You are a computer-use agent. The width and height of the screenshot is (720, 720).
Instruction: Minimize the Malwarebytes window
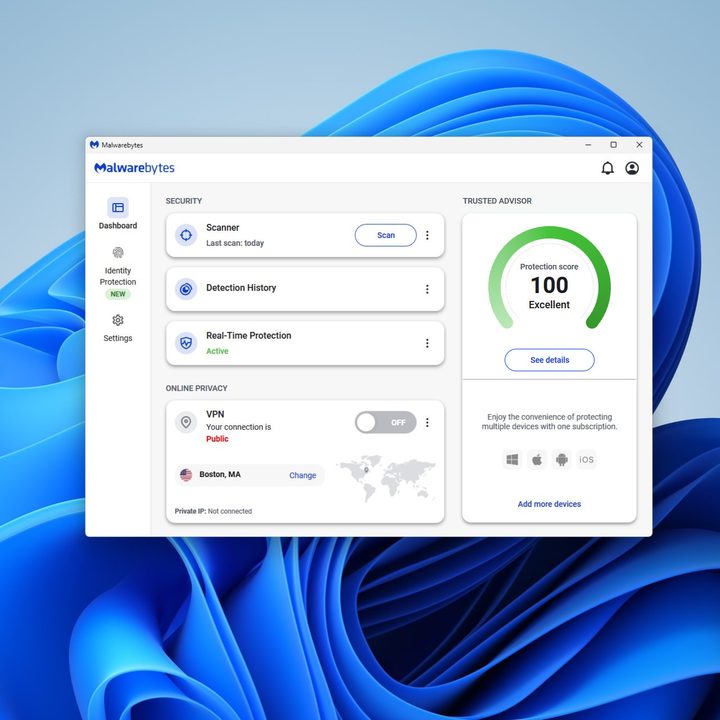click(x=588, y=145)
